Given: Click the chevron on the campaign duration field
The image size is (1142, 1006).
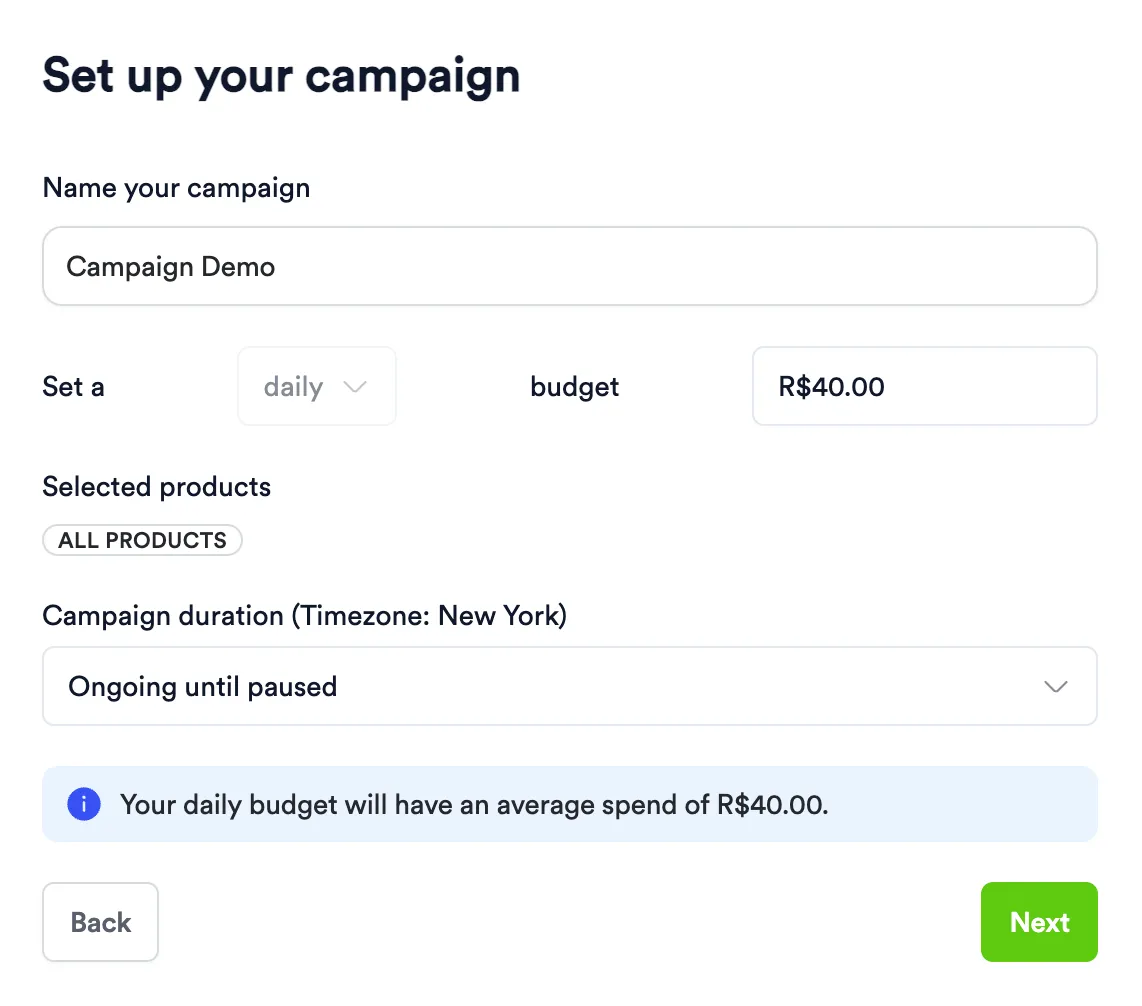Looking at the screenshot, I should [x=1055, y=687].
